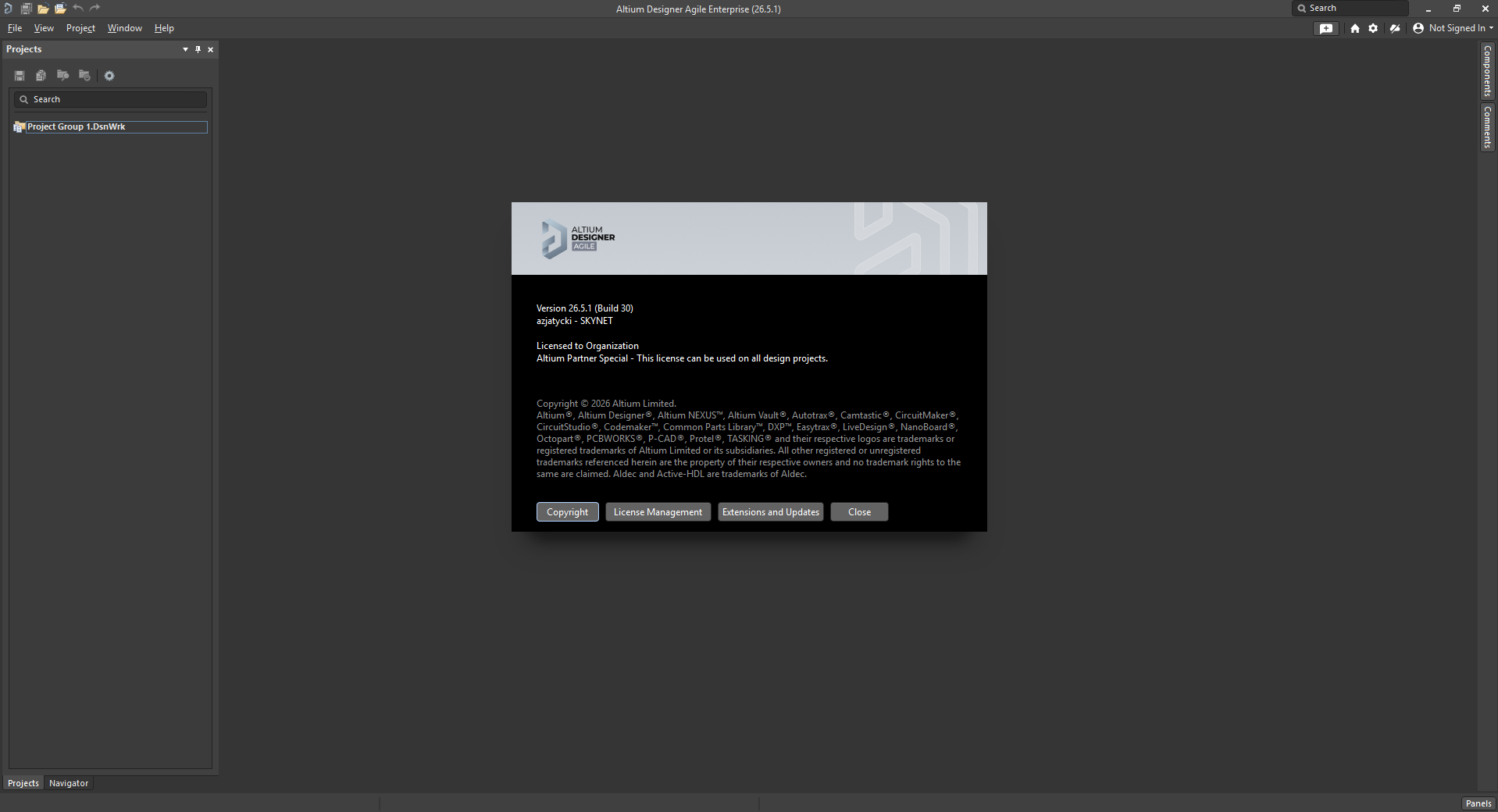Click the Open Project icon in the title bar
Image resolution: width=1498 pixels, height=812 pixels.
click(x=60, y=9)
